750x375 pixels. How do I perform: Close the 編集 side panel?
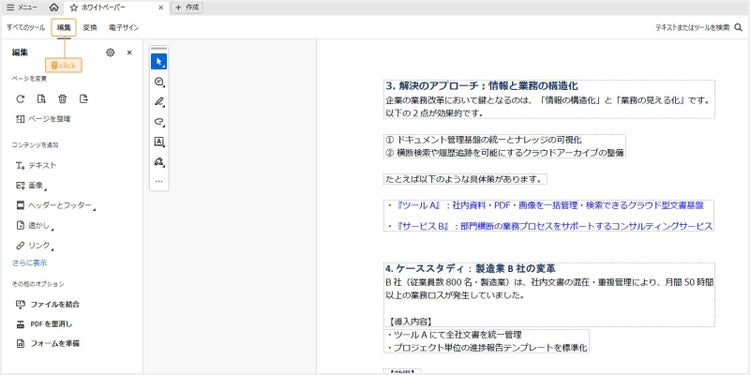coord(129,53)
